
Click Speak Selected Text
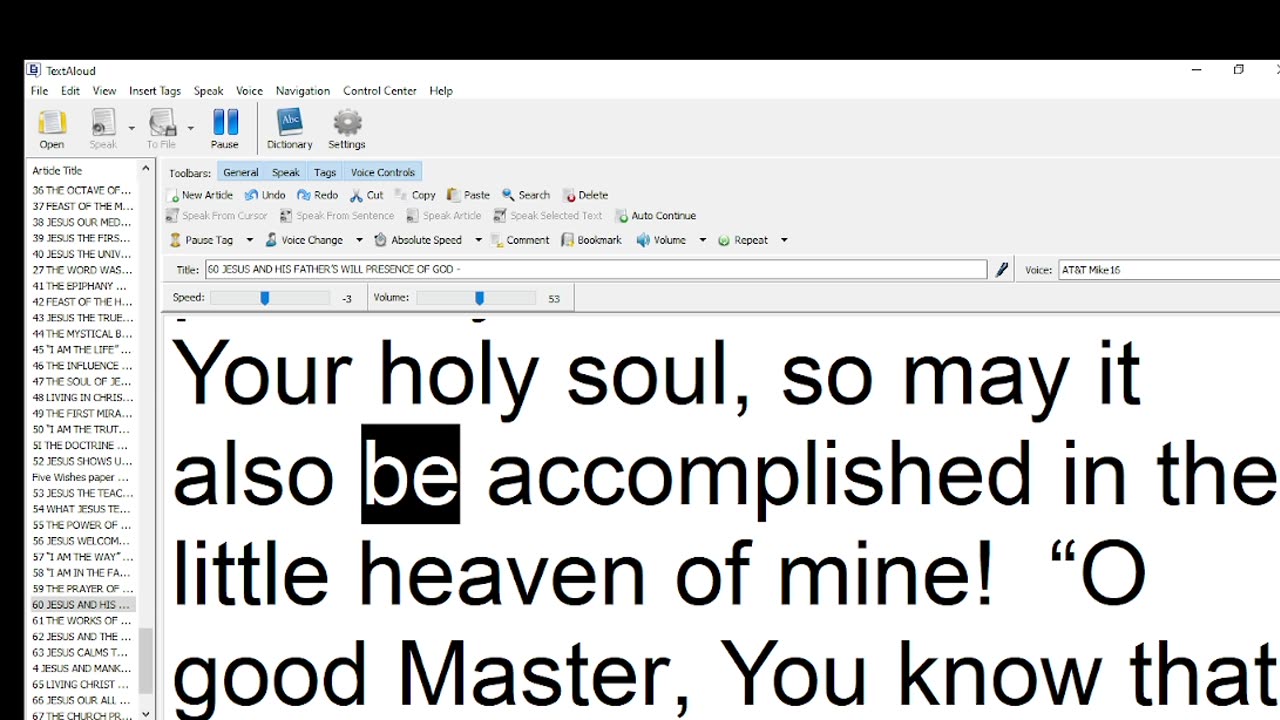[548, 215]
